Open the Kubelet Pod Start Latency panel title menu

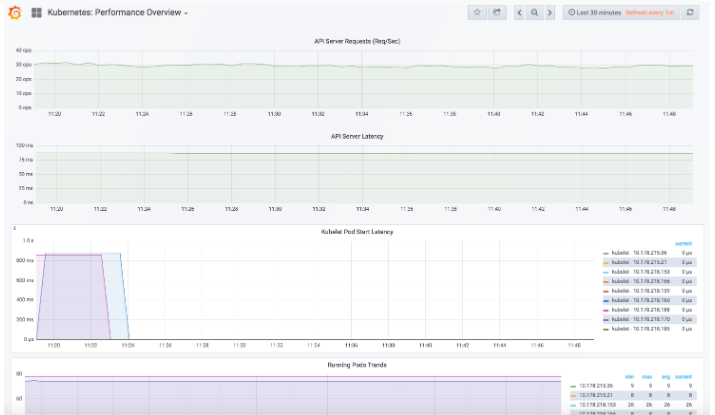pos(357,232)
